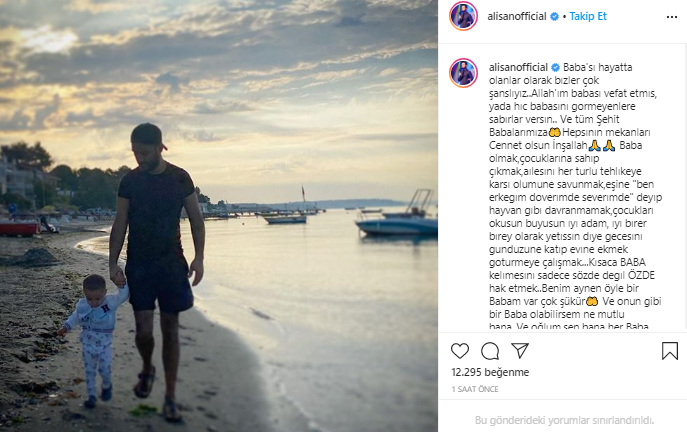Share the post using the paper plane icon
This screenshot has height=432, width=687.
520,351
